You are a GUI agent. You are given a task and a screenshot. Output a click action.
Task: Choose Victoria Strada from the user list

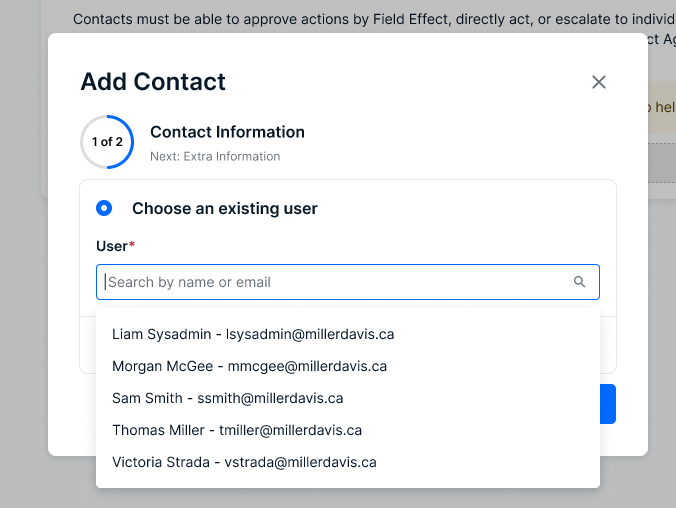[x=244, y=462]
